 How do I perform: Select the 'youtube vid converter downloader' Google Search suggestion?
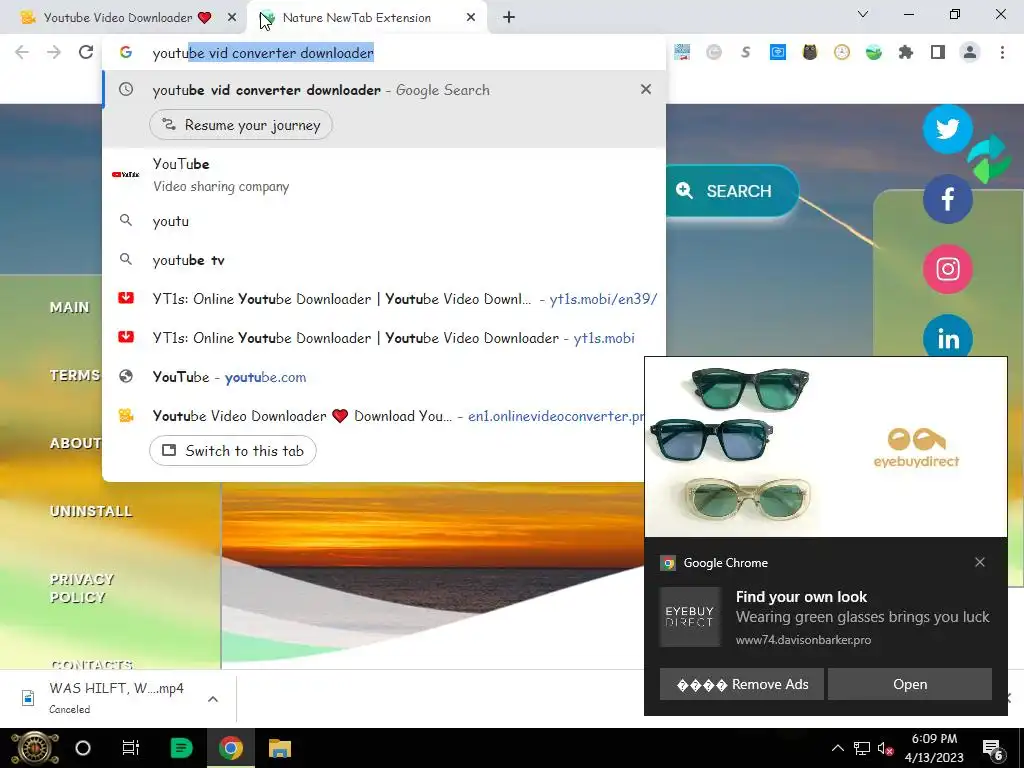384,90
